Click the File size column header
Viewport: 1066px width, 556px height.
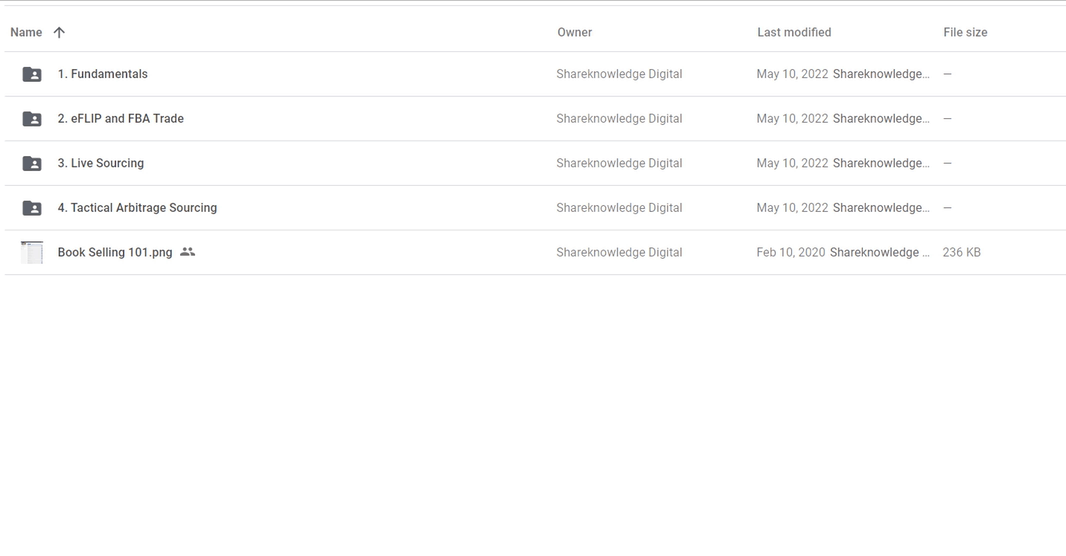point(965,33)
